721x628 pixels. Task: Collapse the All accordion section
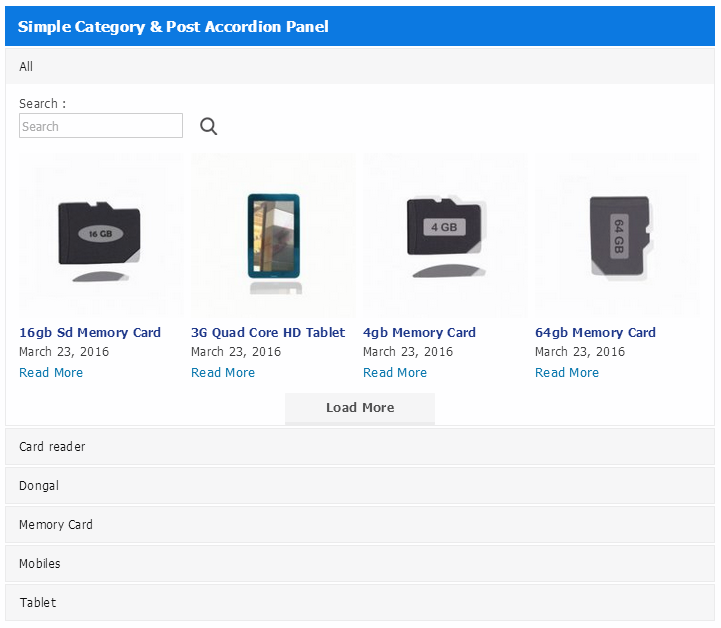coord(360,66)
